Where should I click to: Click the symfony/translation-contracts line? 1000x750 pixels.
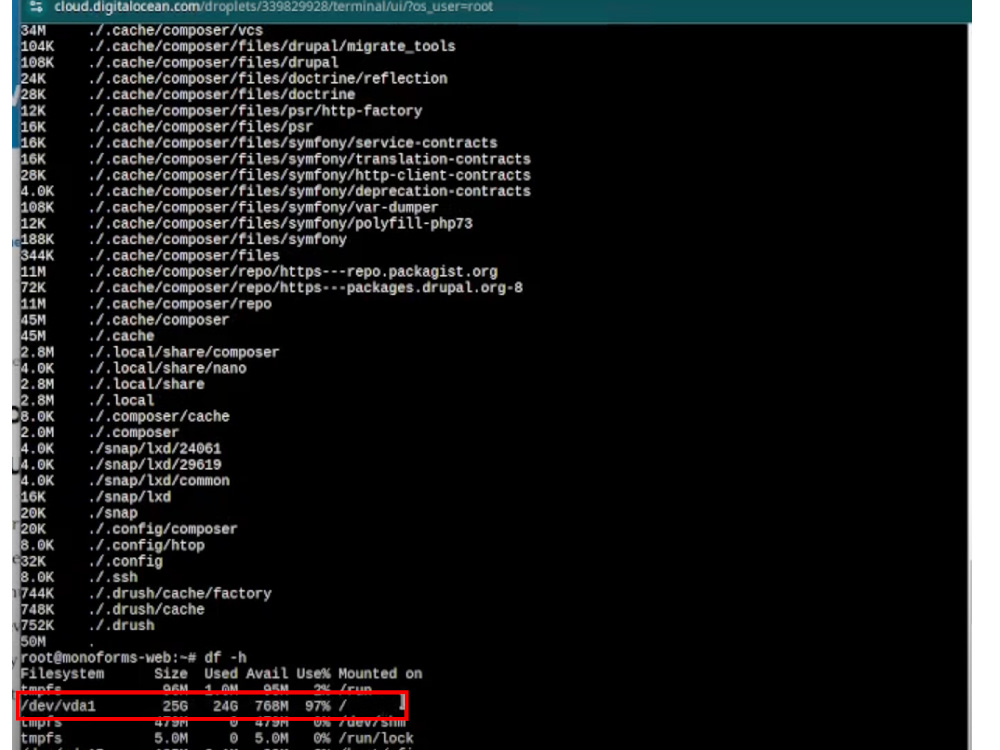click(276, 159)
